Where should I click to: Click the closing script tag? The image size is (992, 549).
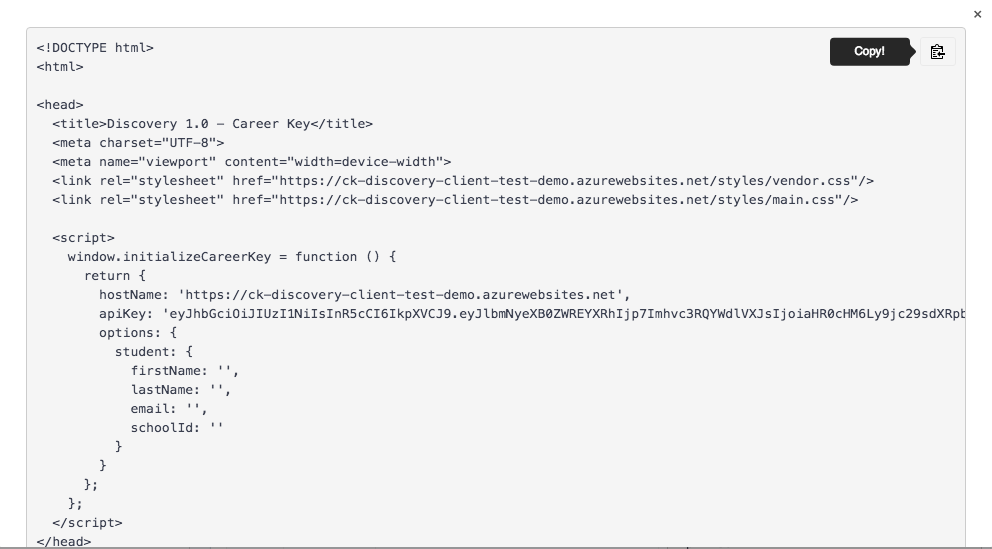(x=87, y=522)
